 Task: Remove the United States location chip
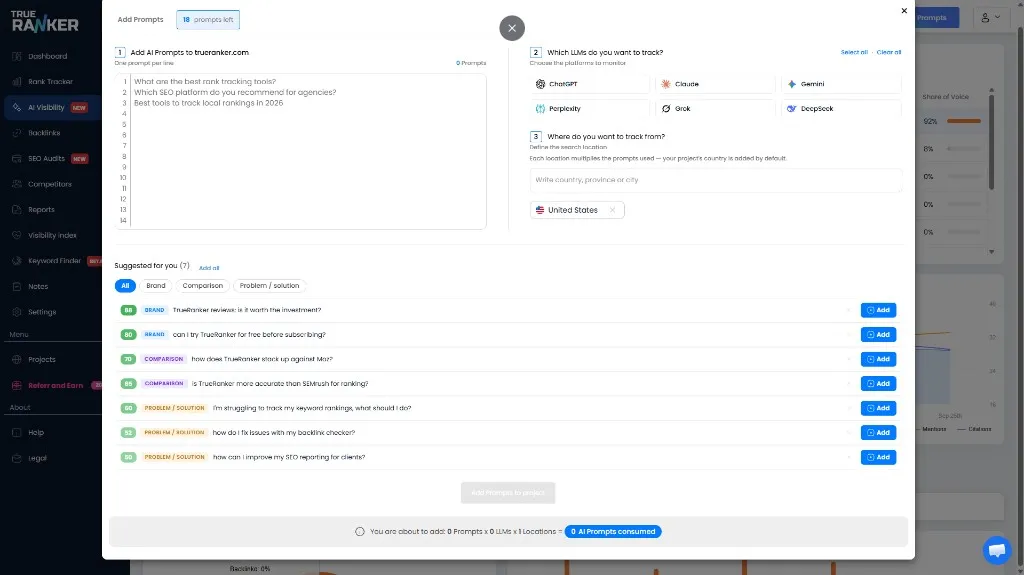coord(612,210)
